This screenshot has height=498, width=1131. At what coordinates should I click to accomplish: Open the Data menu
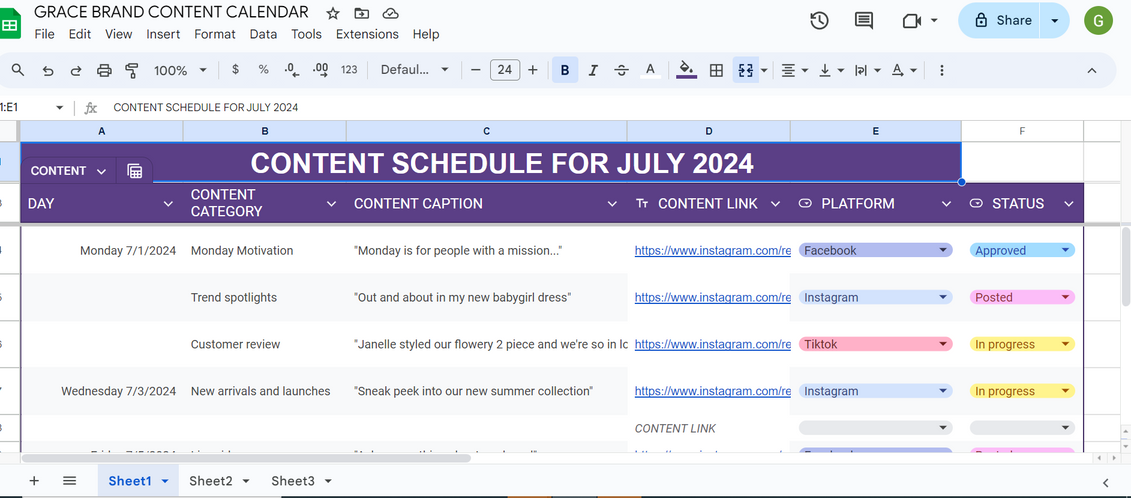tap(263, 34)
